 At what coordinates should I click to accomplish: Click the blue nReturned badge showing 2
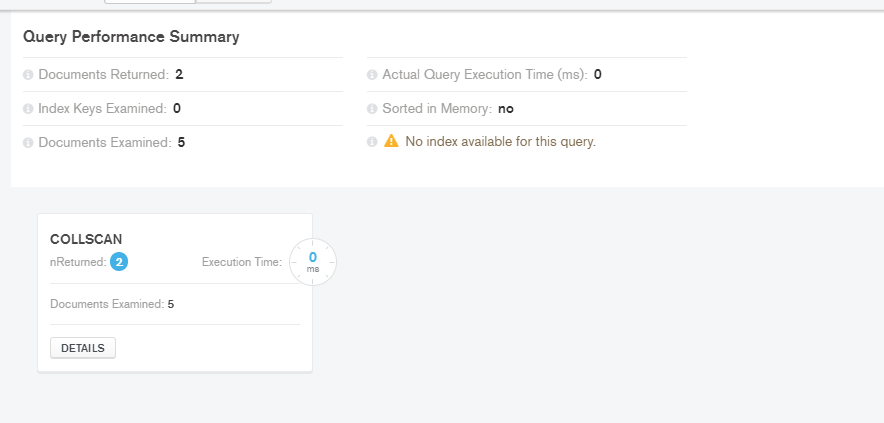pyautogui.click(x=119, y=262)
